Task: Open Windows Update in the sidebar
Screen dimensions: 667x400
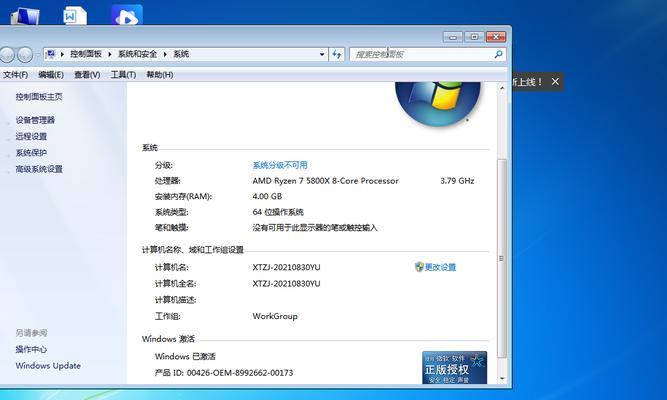Action: (48, 366)
